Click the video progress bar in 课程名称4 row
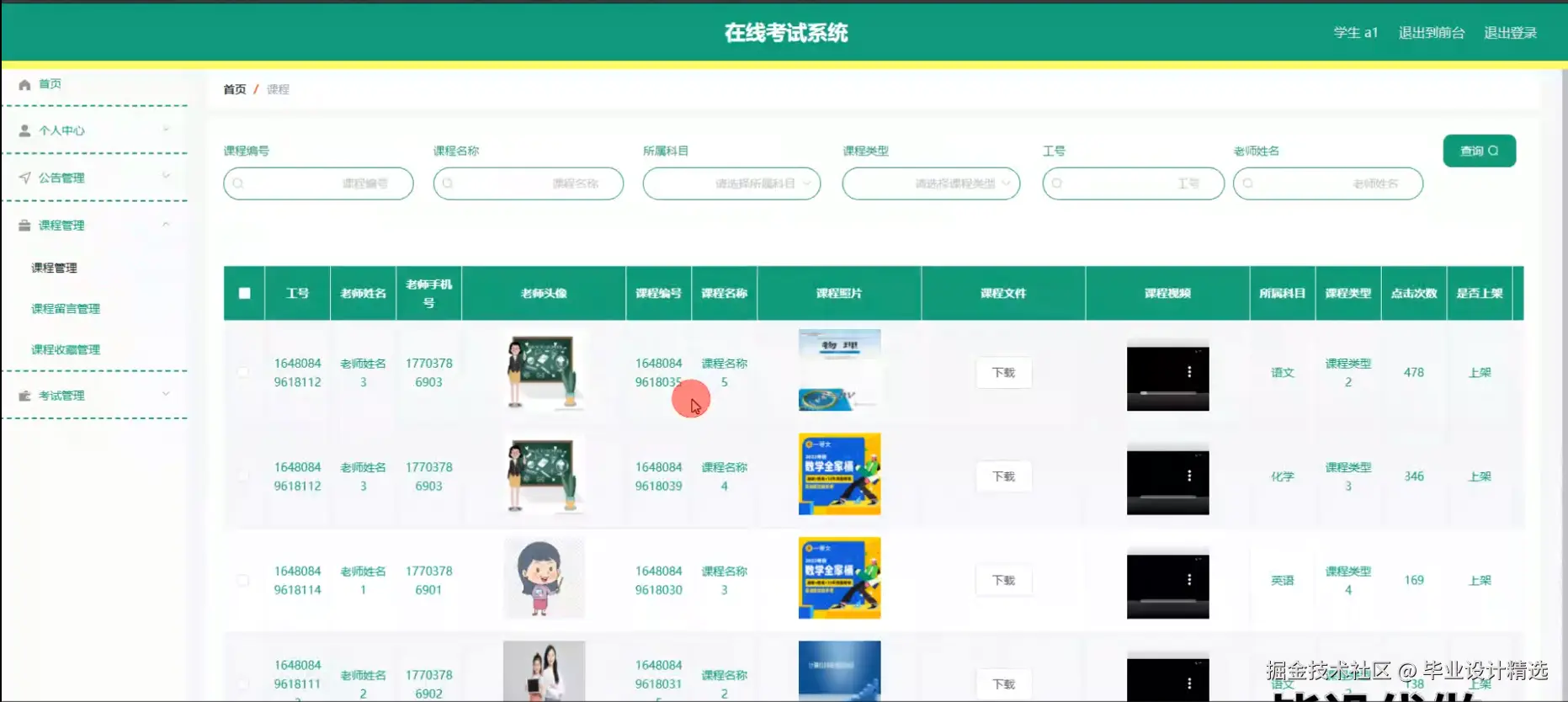 click(1167, 497)
